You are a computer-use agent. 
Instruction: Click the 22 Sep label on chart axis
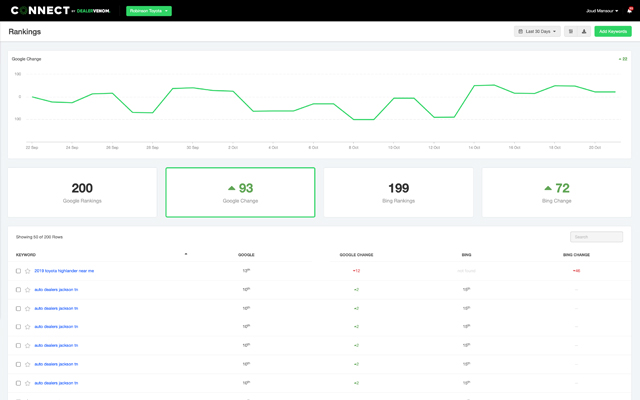tap(32, 147)
